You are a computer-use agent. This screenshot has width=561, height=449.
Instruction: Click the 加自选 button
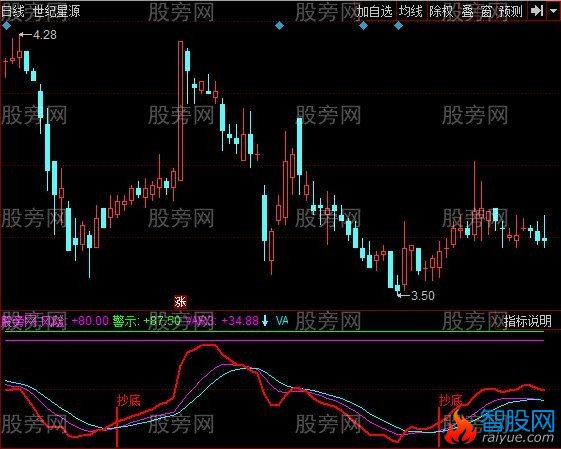375,11
